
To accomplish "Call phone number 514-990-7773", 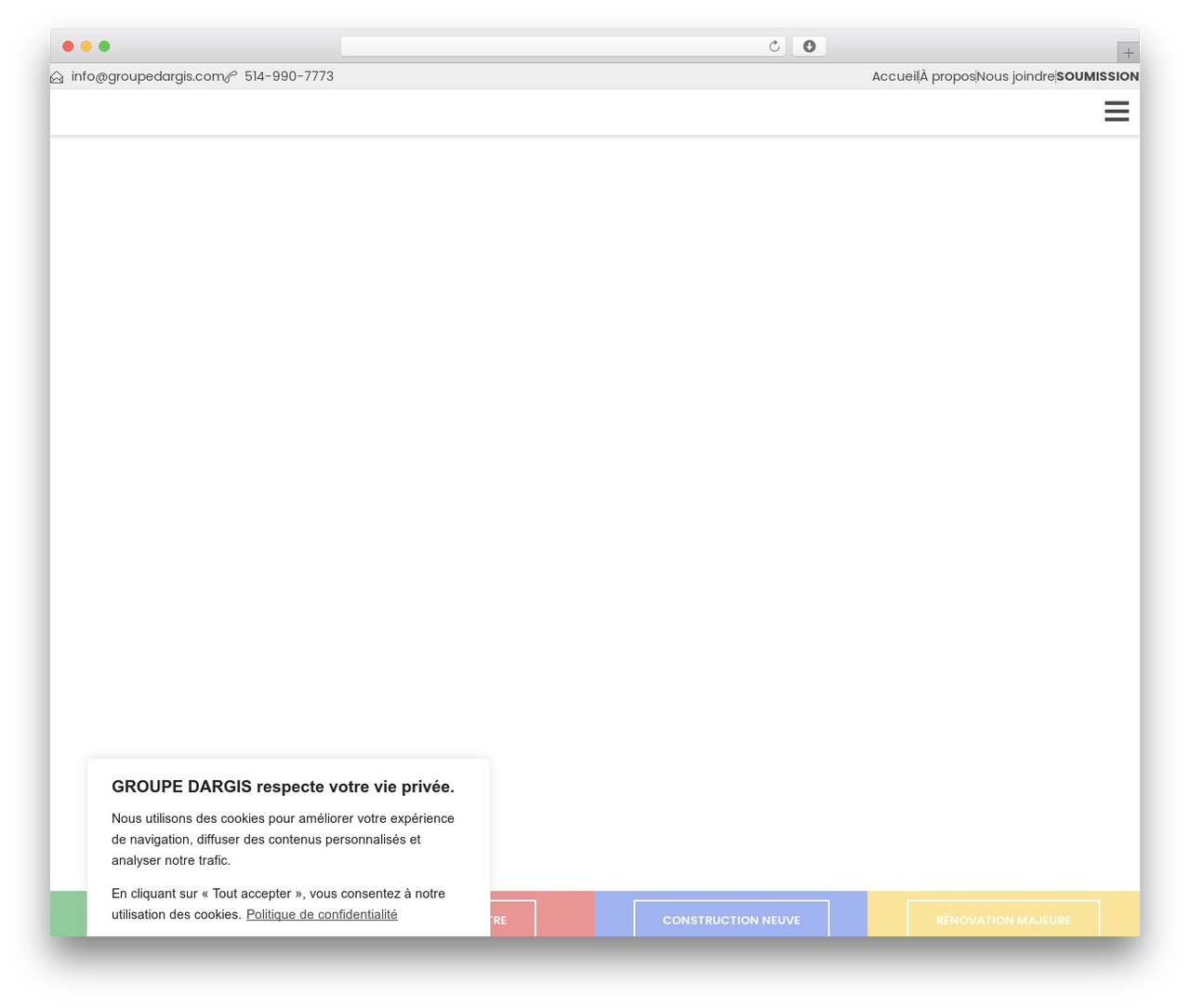I will coord(289,76).
